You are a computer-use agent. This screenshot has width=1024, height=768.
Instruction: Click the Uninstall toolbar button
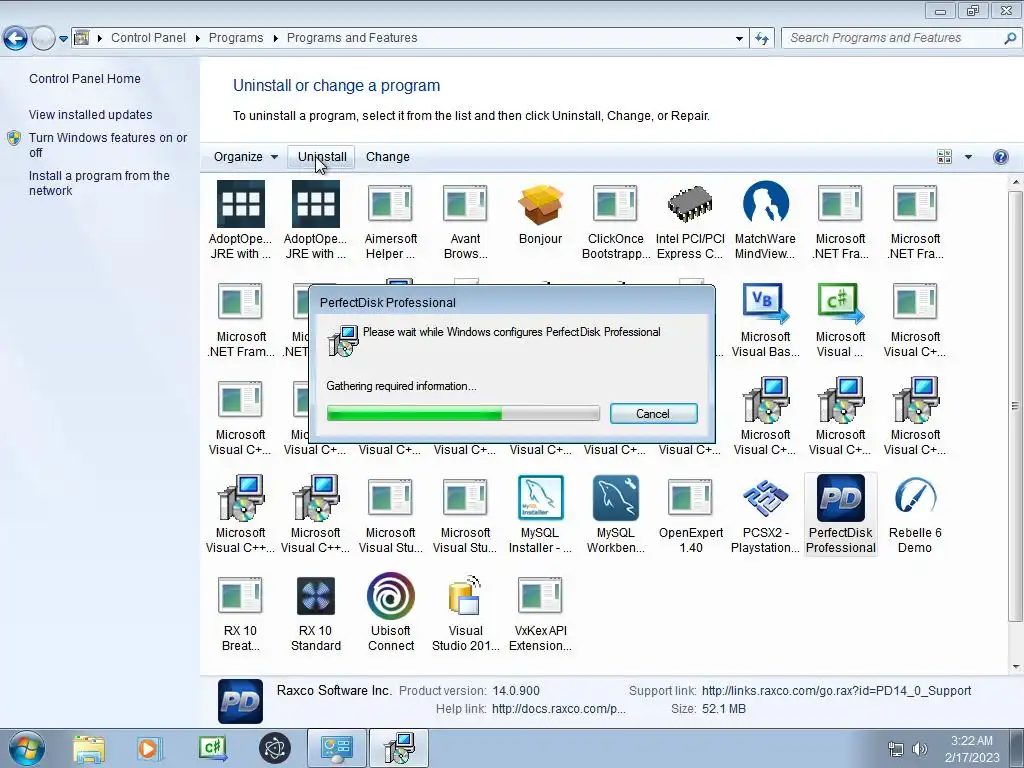[x=321, y=157]
